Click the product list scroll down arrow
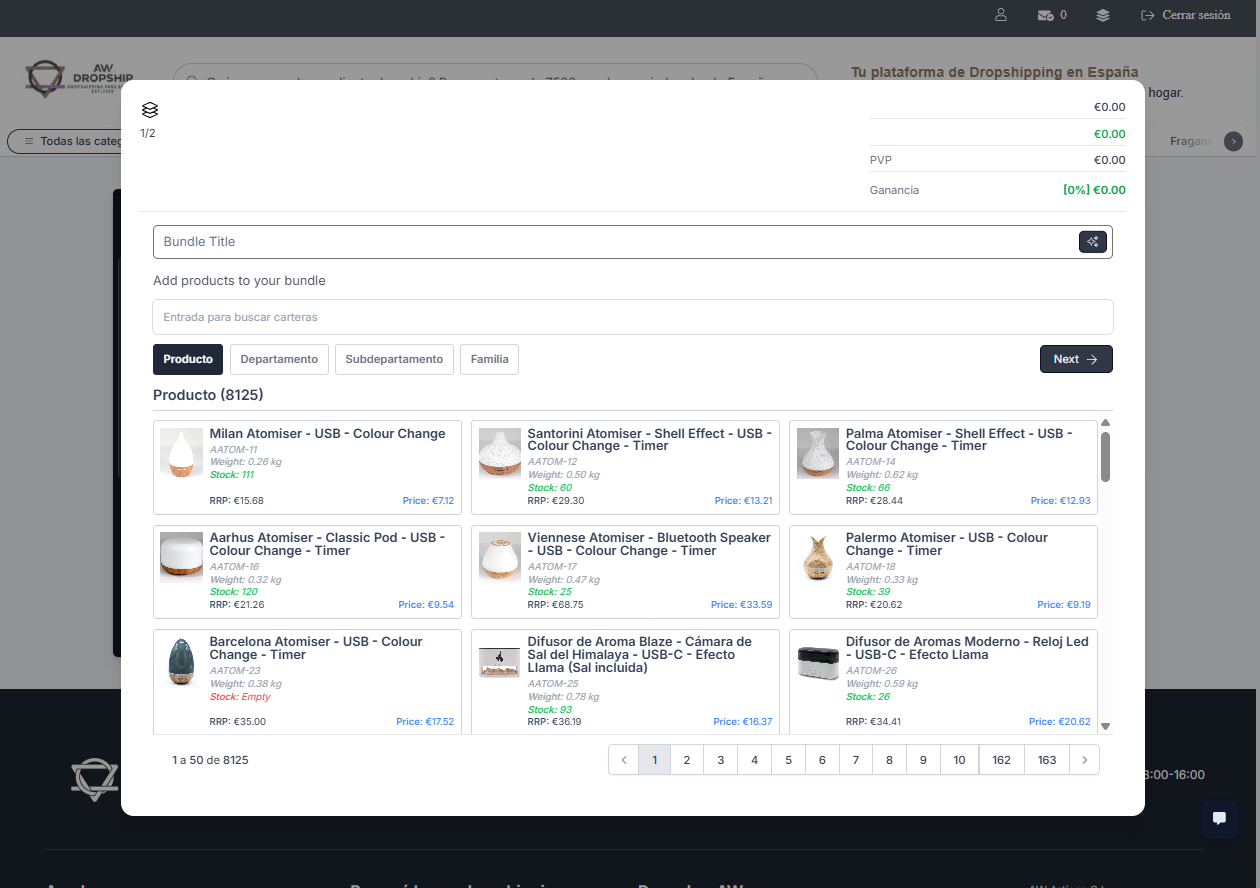Image resolution: width=1260 pixels, height=888 pixels. pos(1105,726)
